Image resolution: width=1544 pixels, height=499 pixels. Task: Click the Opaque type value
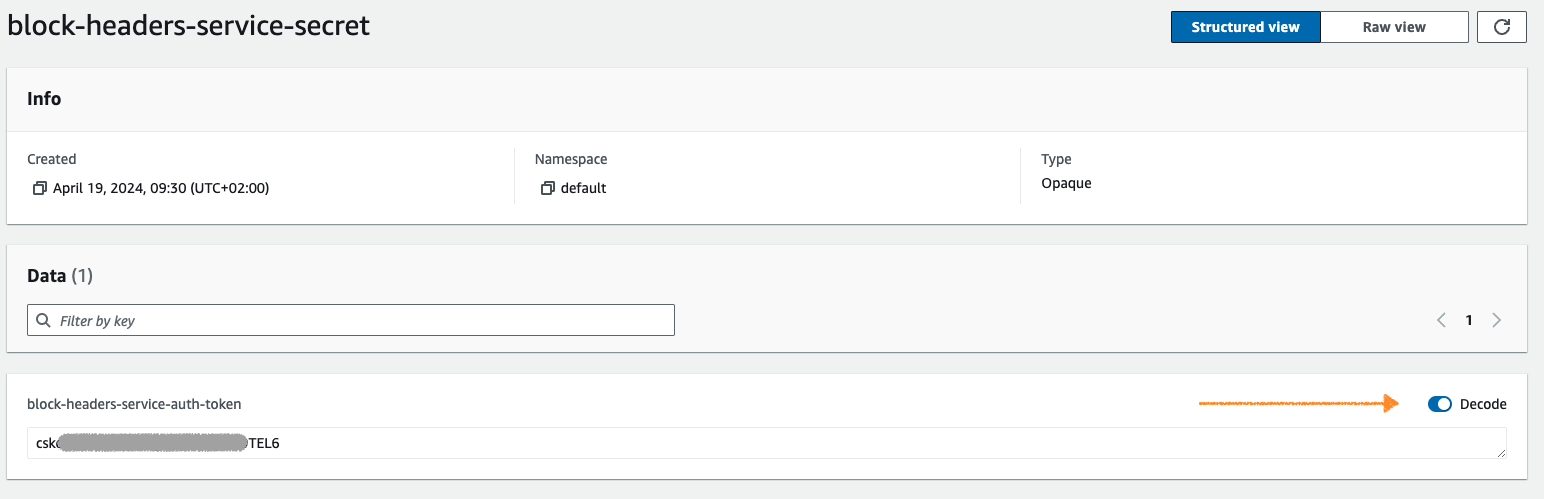point(1066,183)
